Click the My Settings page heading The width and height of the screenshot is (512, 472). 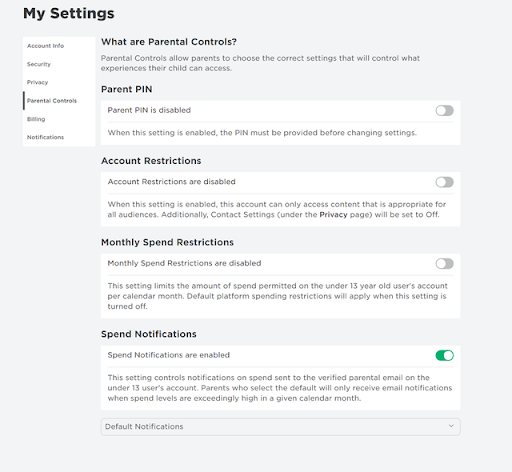click(69, 14)
